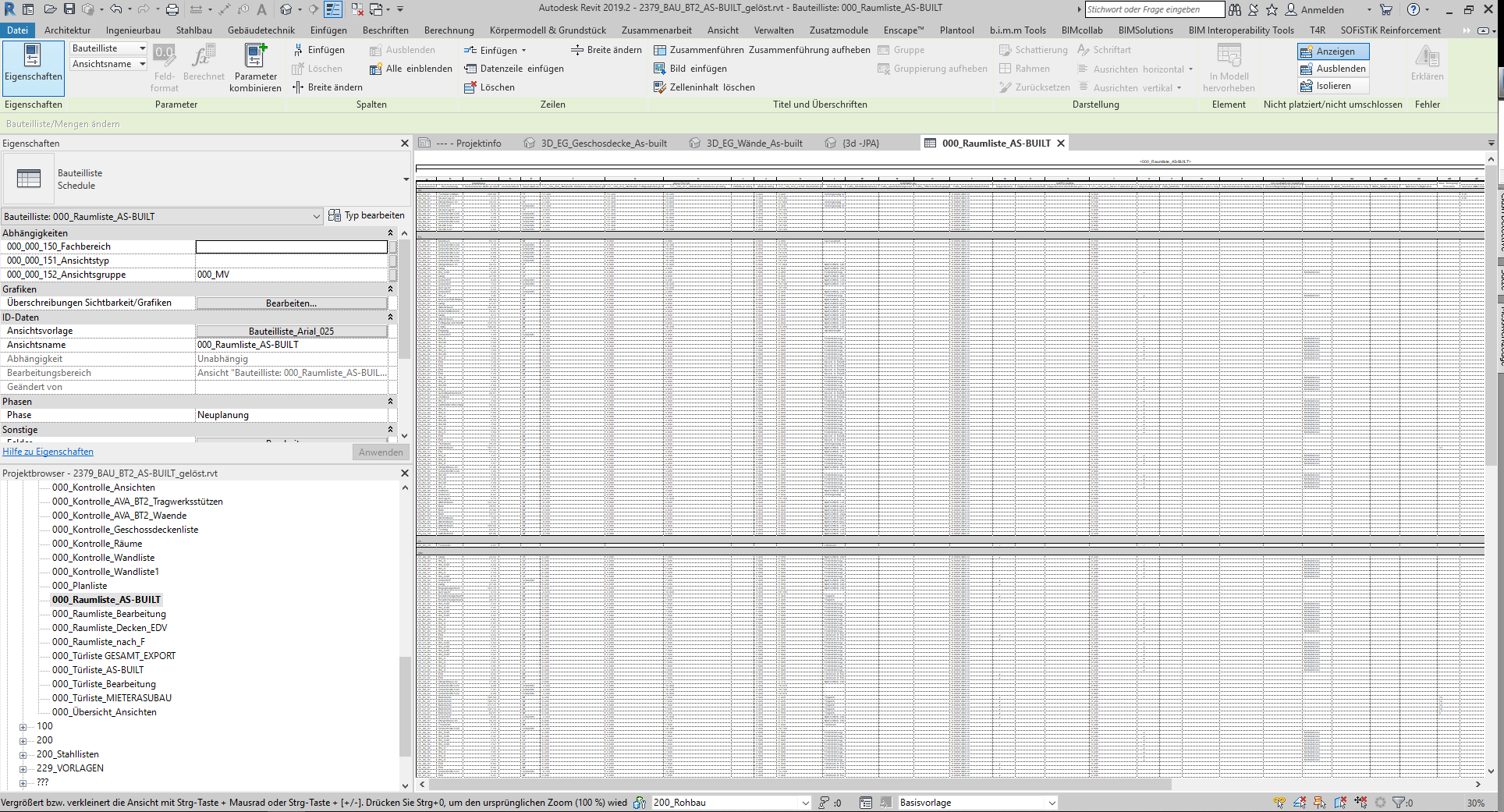Click the search field Stichwort oder Frage eingeben
The image size is (1504, 812).
(x=1154, y=9)
